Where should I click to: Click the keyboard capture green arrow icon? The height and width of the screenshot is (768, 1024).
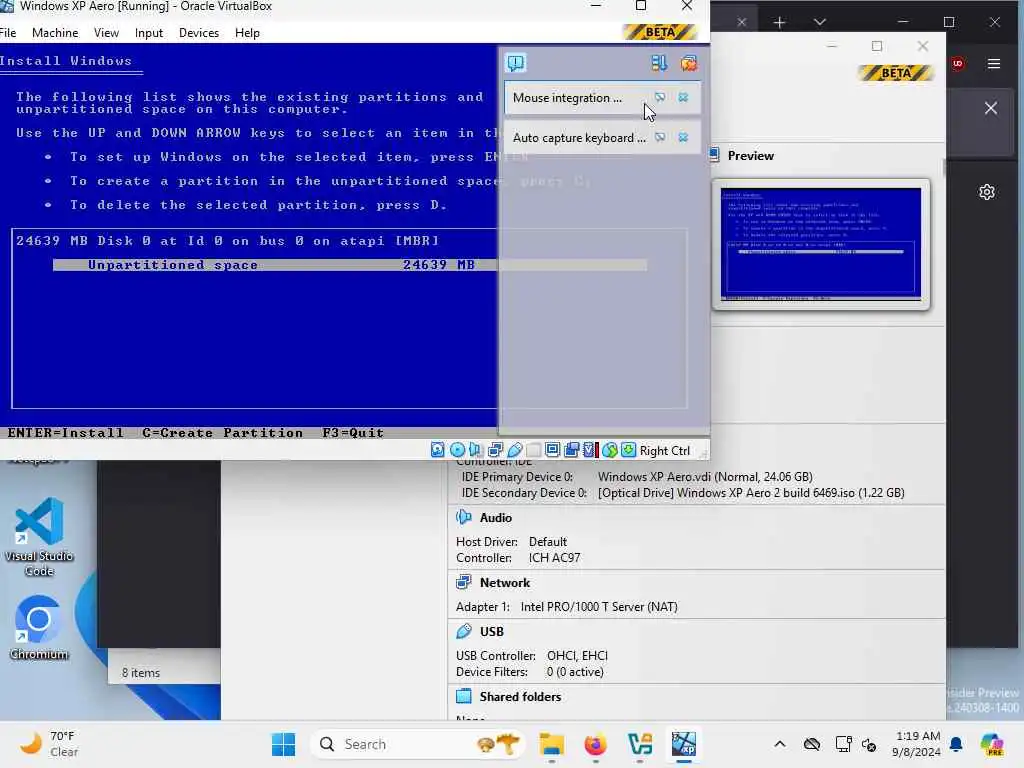(628, 450)
